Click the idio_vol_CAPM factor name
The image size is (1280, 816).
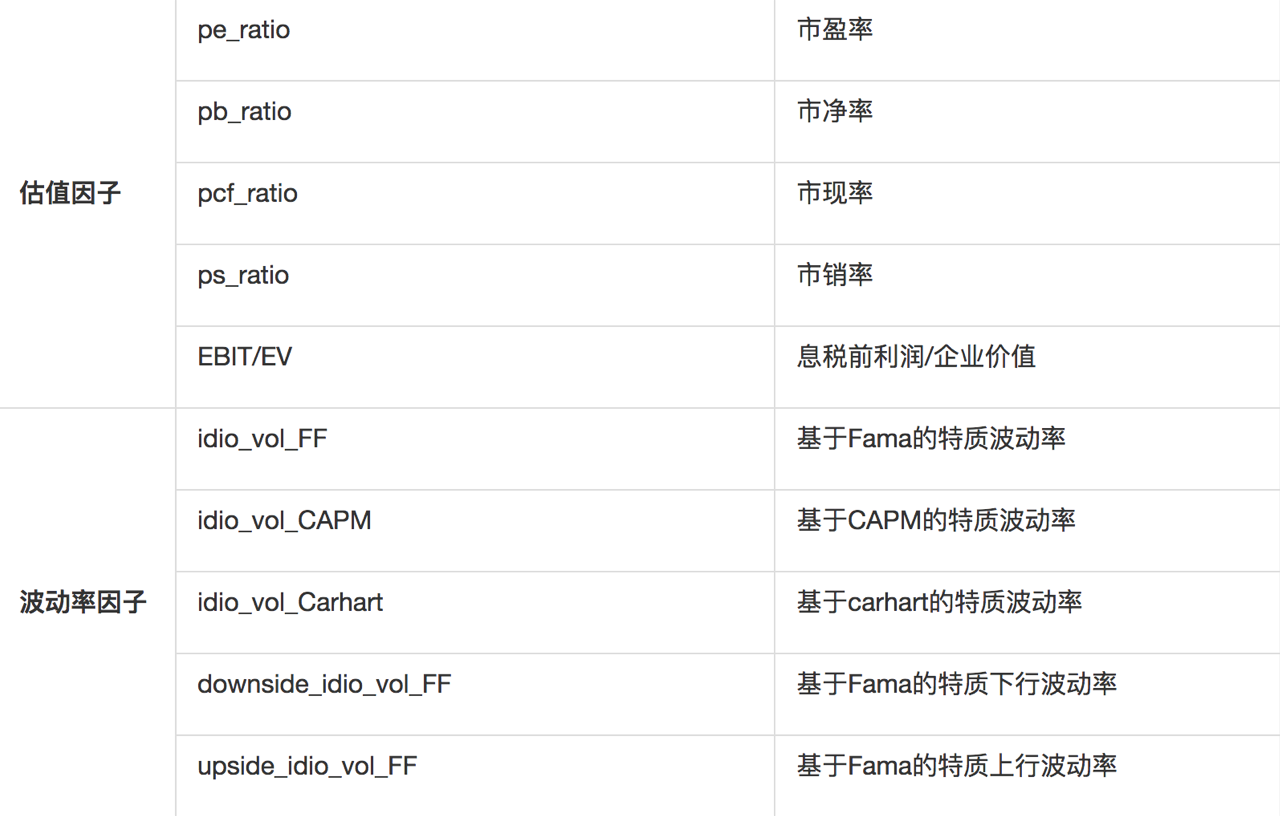click(284, 521)
